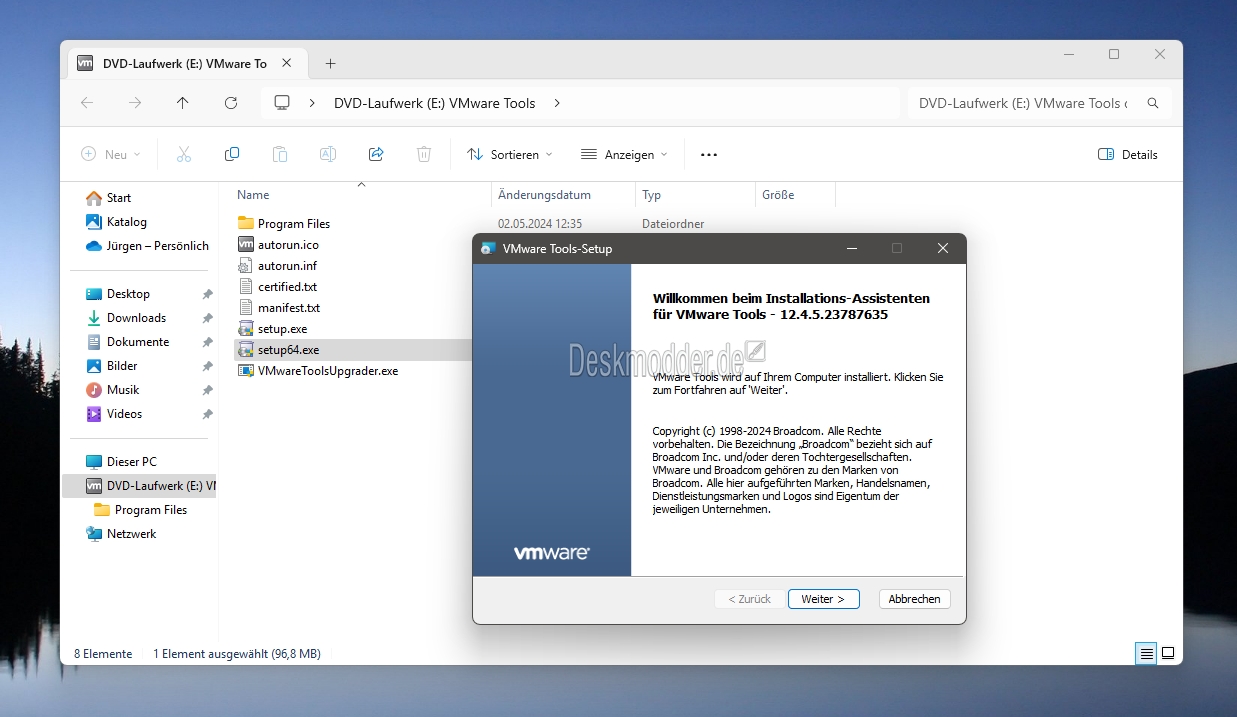Select the autorun.inf file
This screenshot has width=1237, height=717.
pyautogui.click(x=287, y=266)
